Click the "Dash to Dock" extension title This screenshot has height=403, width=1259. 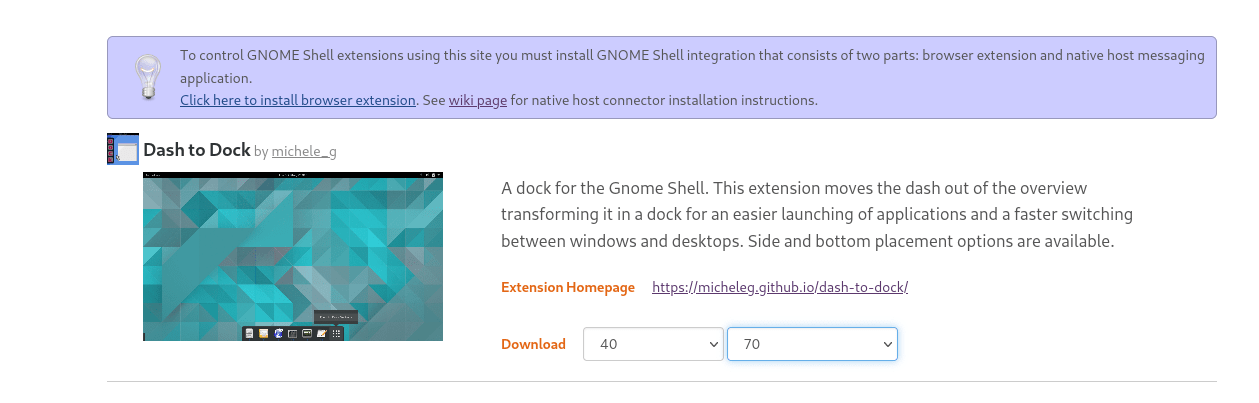(197, 150)
